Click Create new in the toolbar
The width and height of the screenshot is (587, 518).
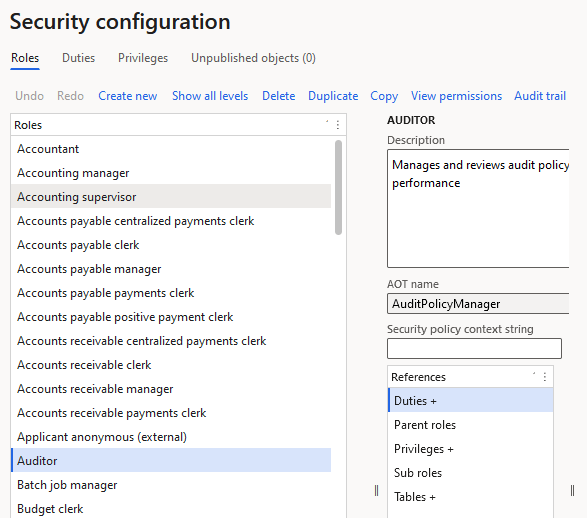tap(128, 96)
